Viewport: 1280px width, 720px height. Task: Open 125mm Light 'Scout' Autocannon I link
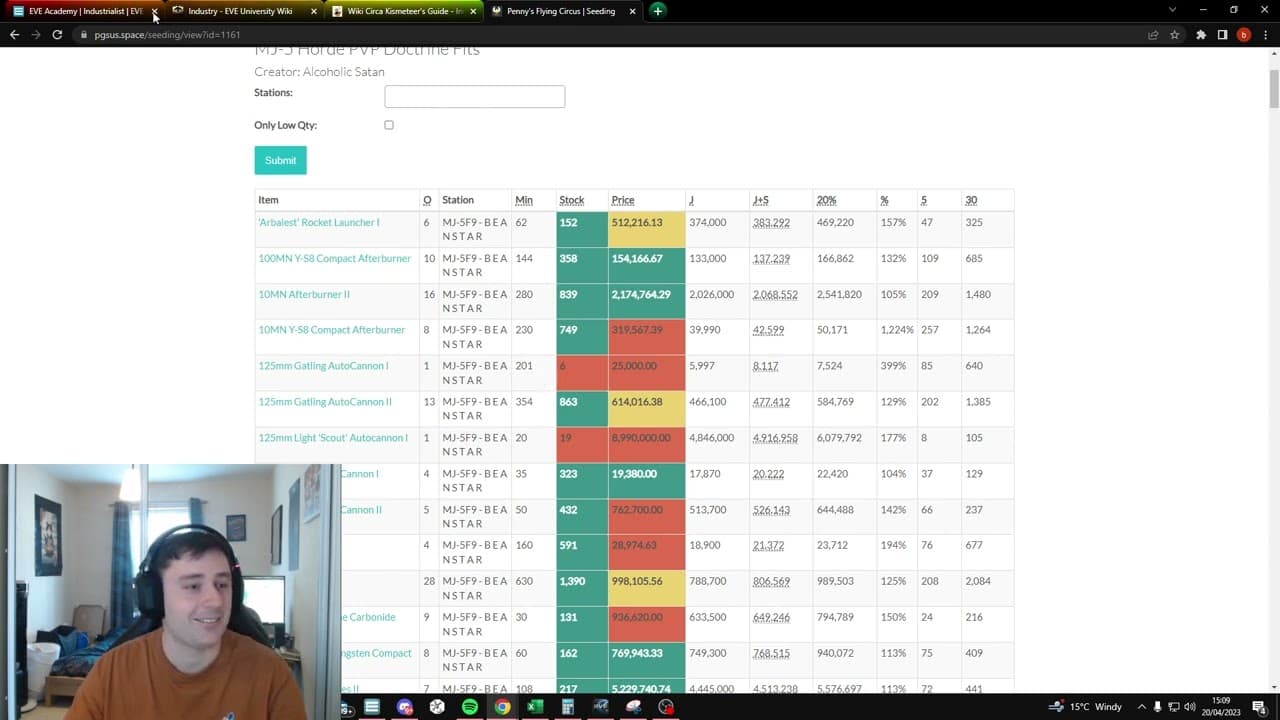333,437
